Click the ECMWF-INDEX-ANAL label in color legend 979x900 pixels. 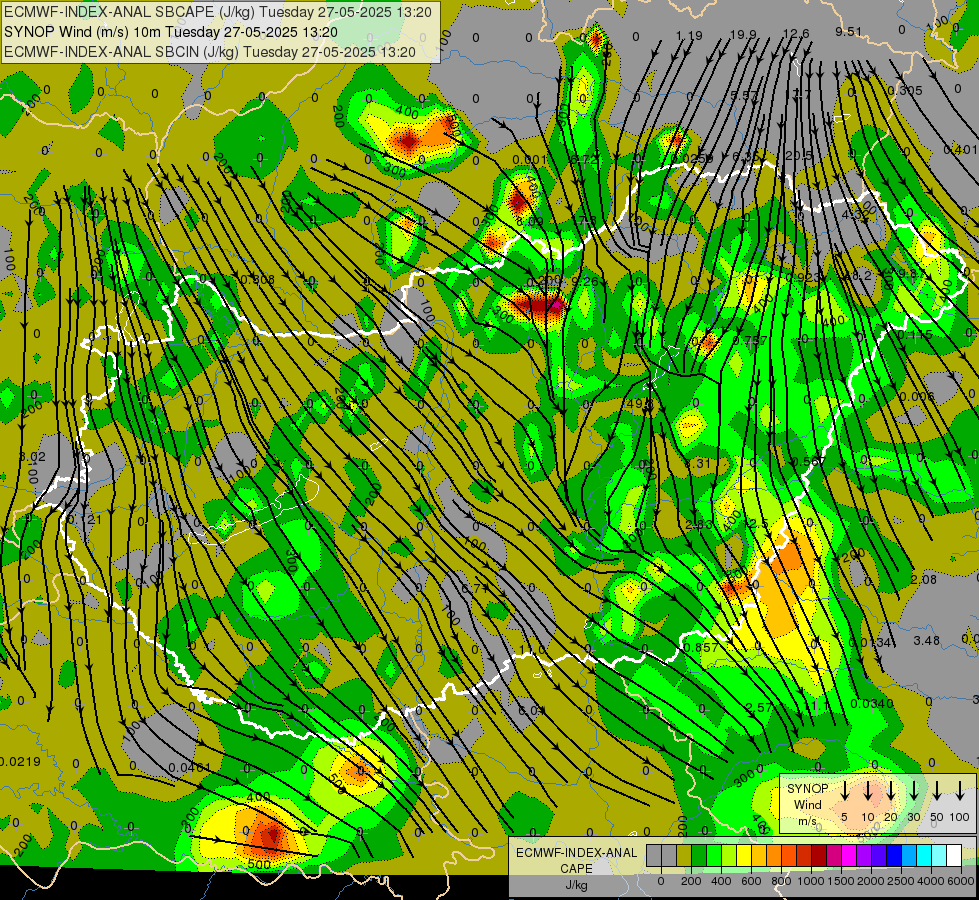click(576, 853)
